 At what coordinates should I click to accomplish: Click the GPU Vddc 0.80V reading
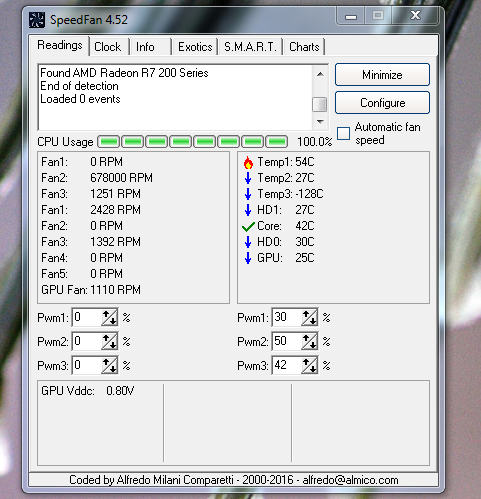coord(87,391)
